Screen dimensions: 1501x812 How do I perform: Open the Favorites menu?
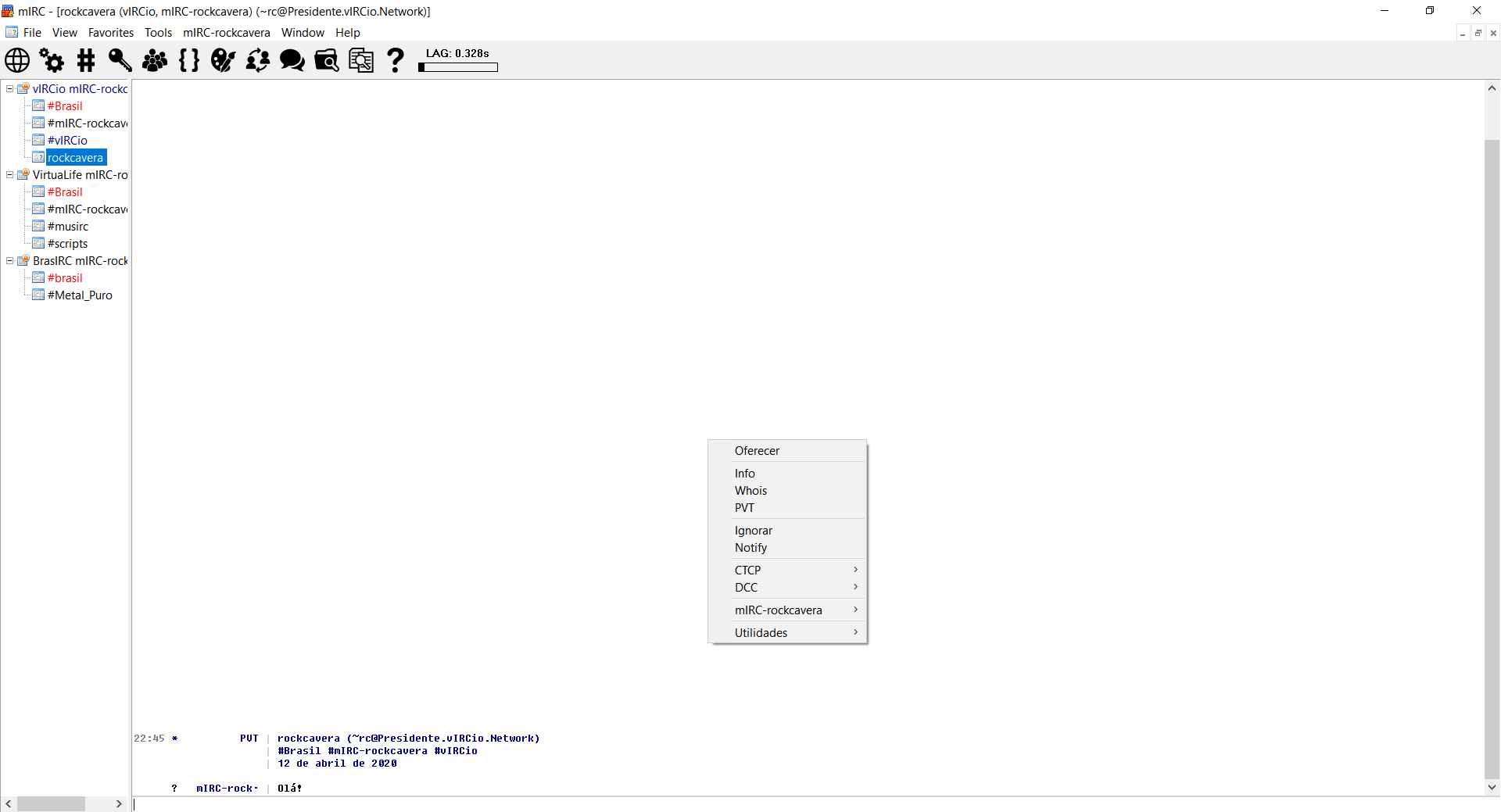(110, 33)
